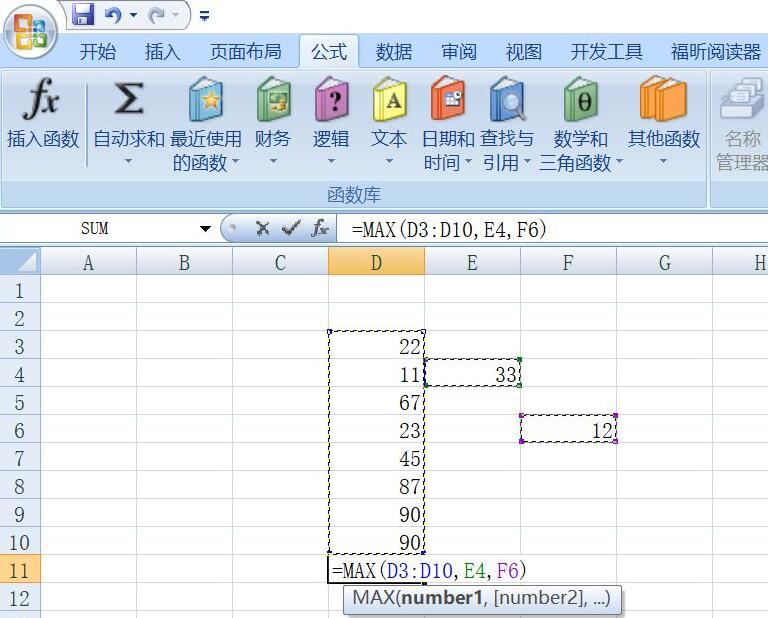Image resolution: width=768 pixels, height=618 pixels.
Task: Expand the 逻辑 dropdown arrow
Action: pyautogui.click(x=331, y=161)
